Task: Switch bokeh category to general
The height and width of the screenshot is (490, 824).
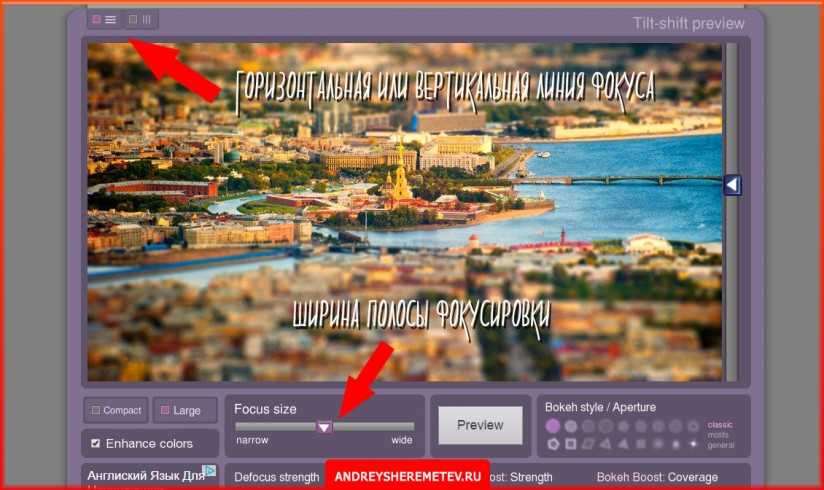Action: click(720, 445)
